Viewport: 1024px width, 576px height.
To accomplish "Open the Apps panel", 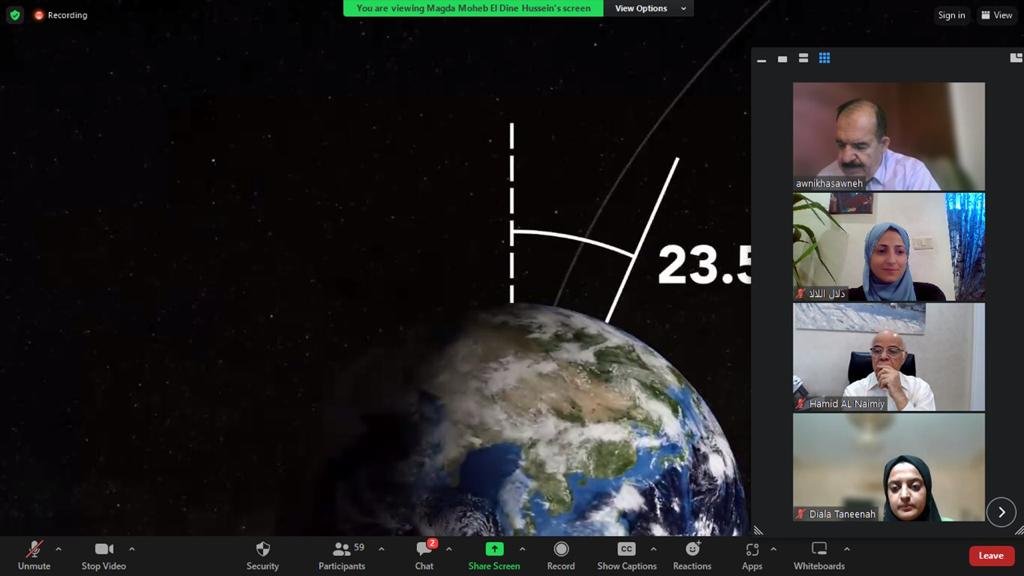I will (x=752, y=556).
